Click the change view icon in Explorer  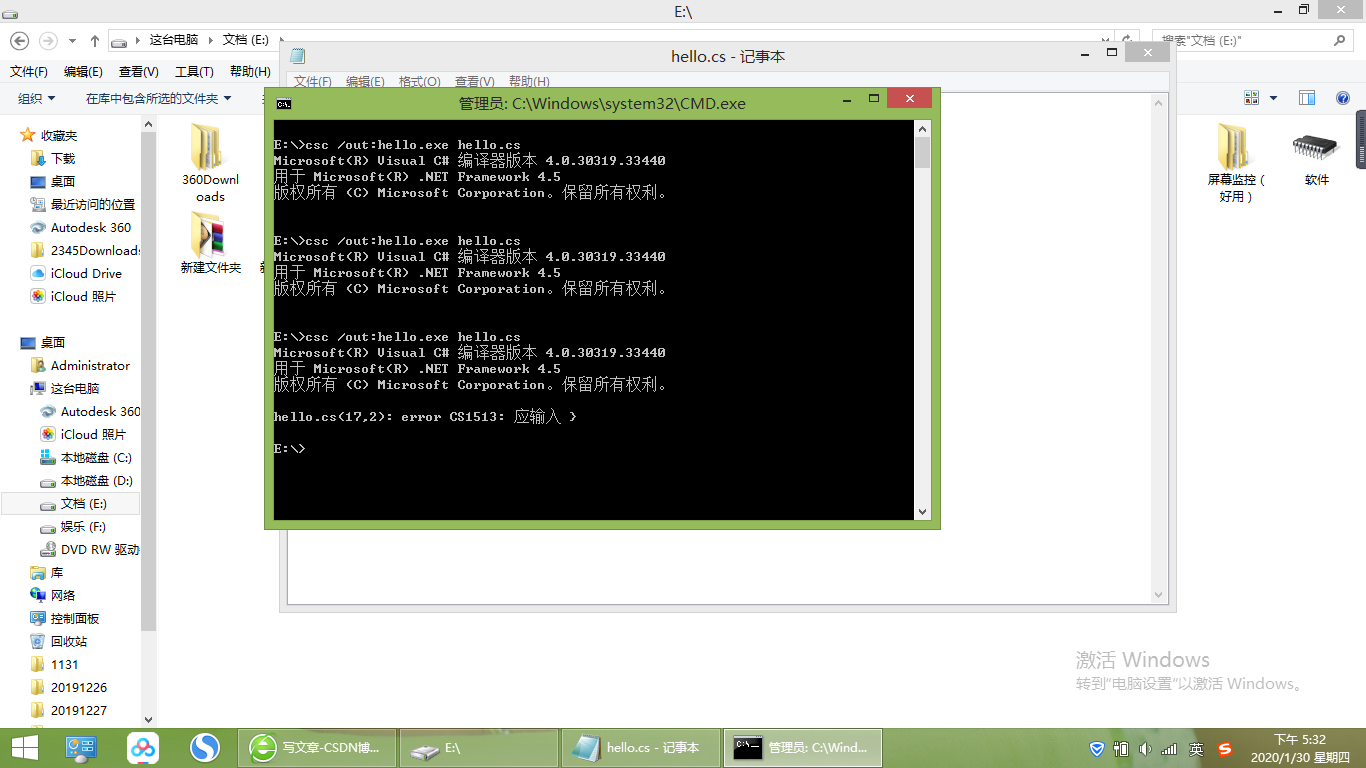tap(1251, 98)
